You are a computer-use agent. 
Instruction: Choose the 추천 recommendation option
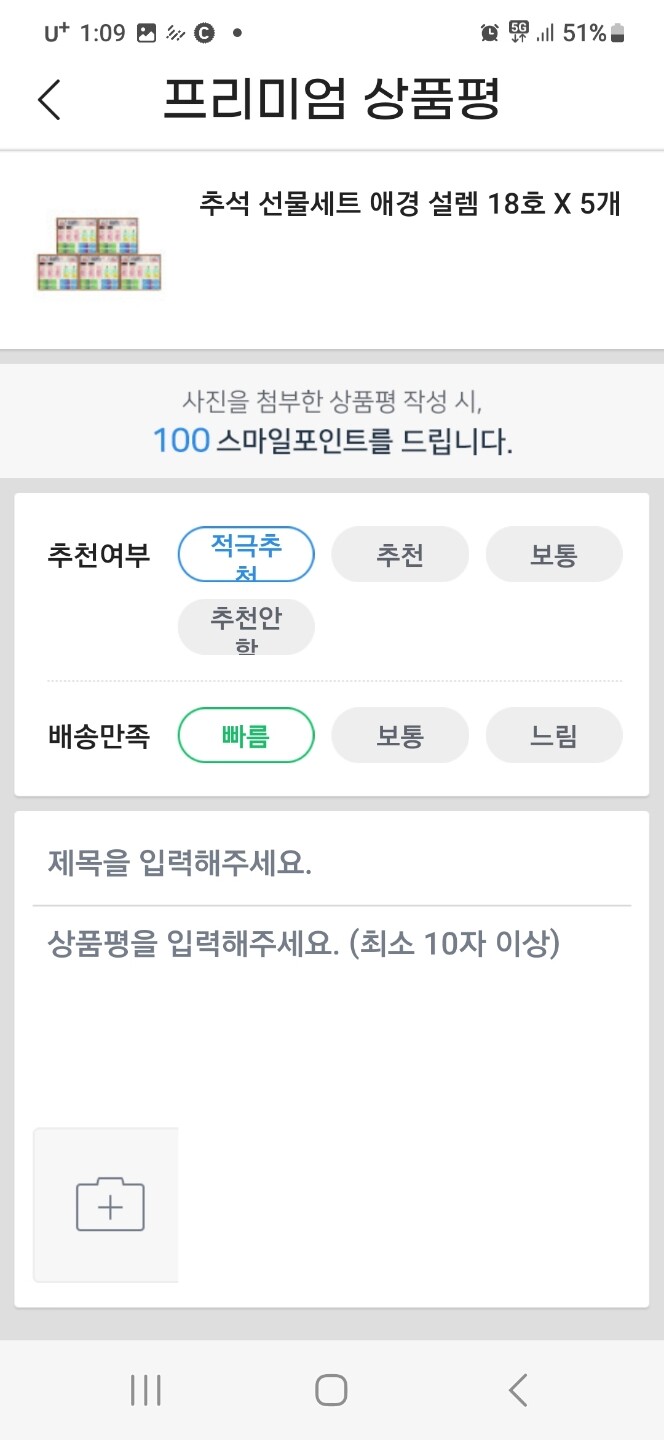coord(400,554)
